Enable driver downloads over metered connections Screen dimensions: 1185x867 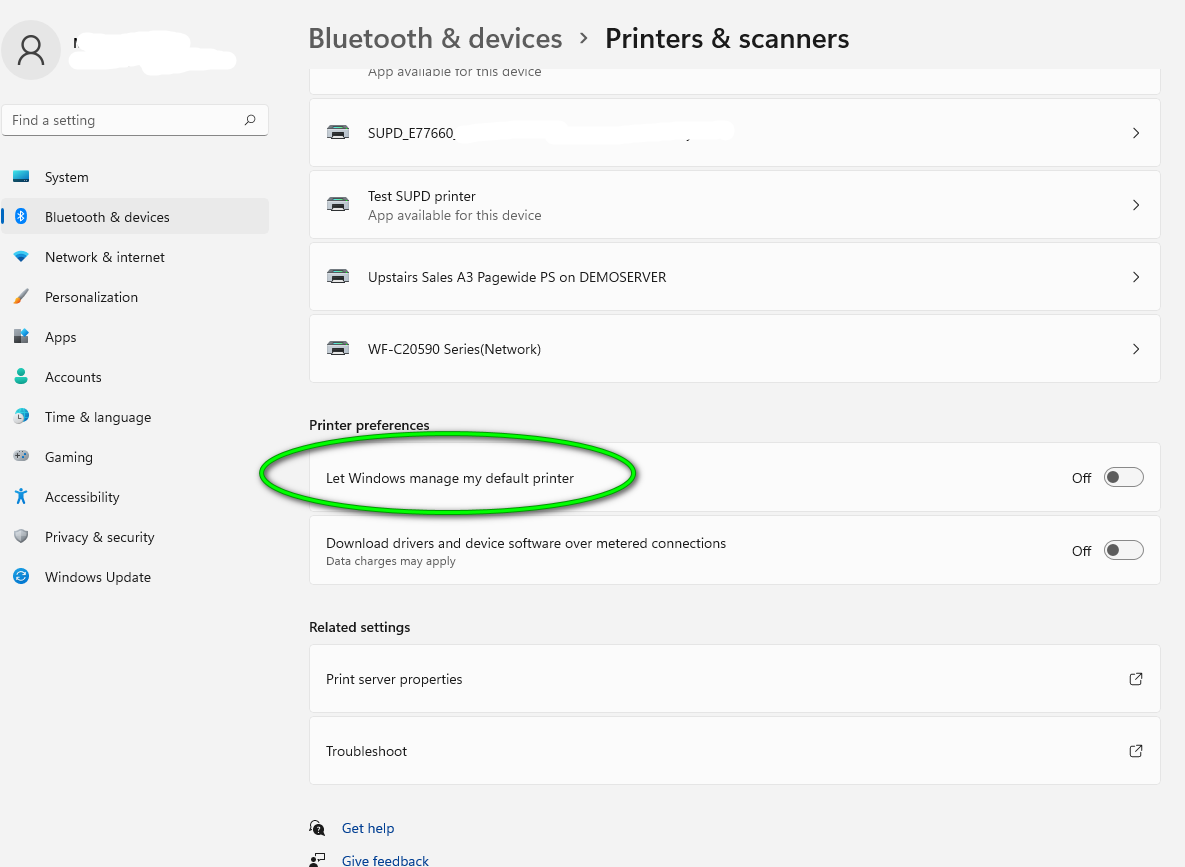(x=1122, y=549)
